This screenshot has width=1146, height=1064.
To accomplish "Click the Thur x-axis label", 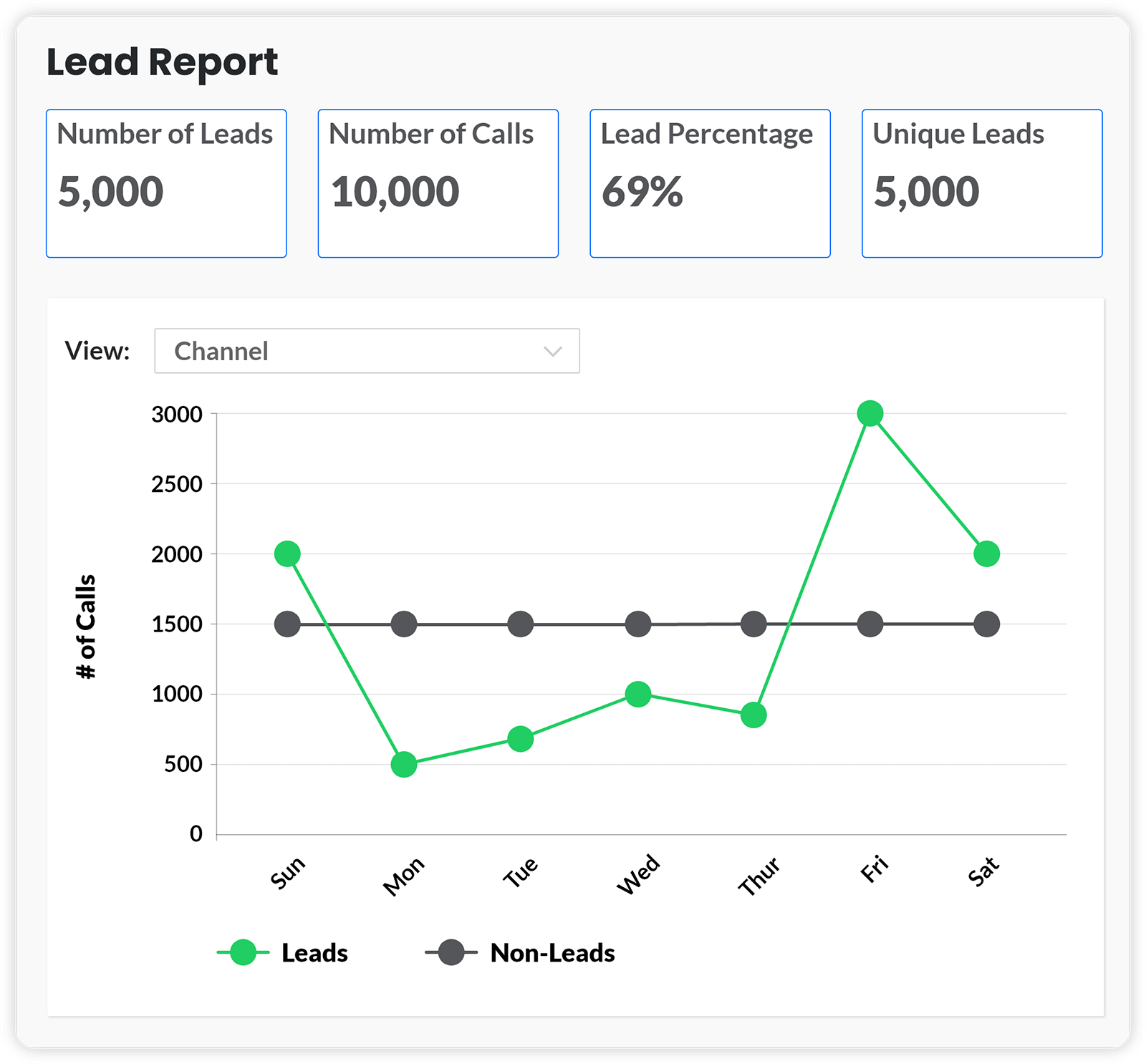I will click(759, 876).
